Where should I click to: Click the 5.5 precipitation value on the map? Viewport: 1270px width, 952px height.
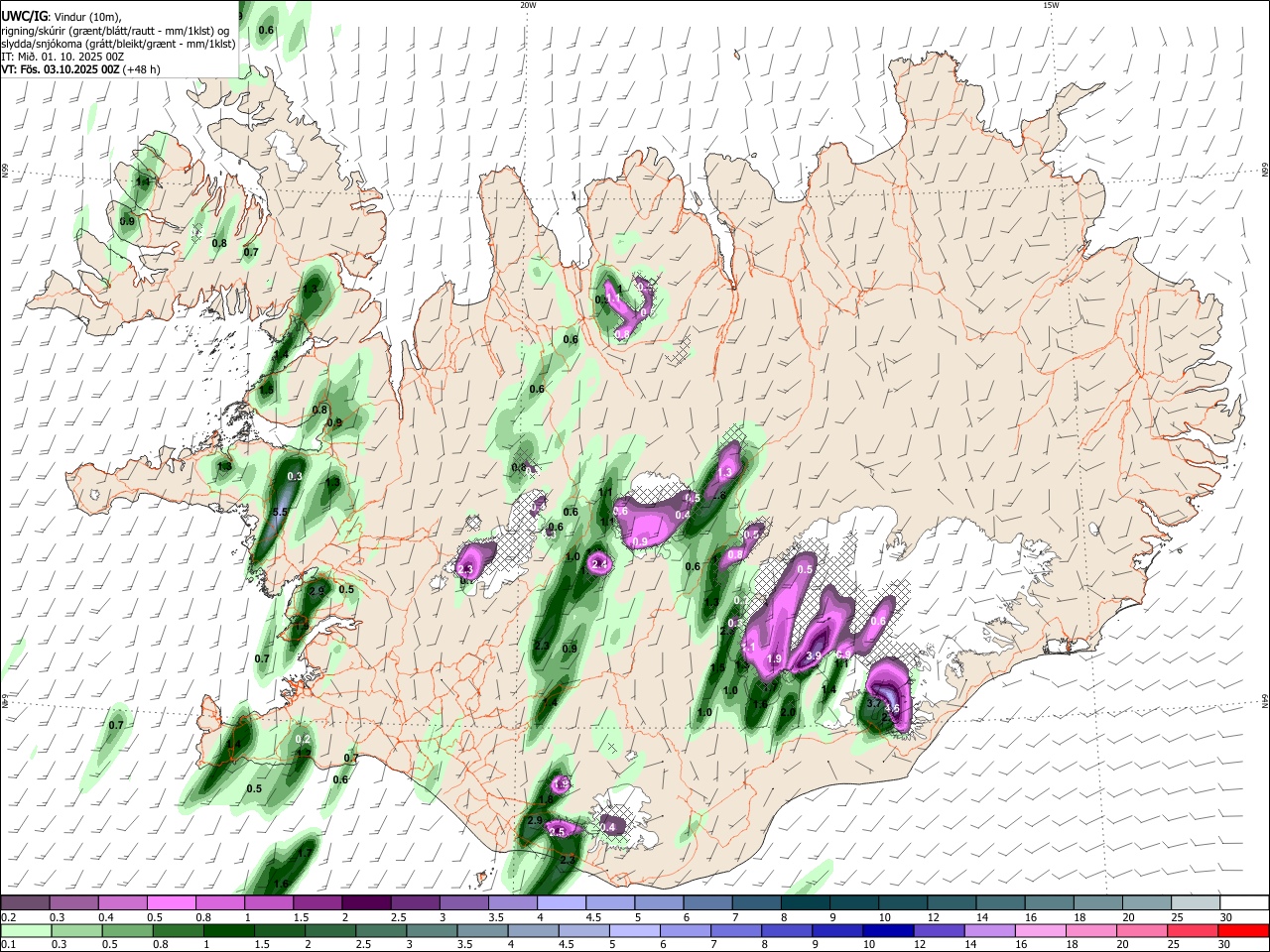click(280, 513)
